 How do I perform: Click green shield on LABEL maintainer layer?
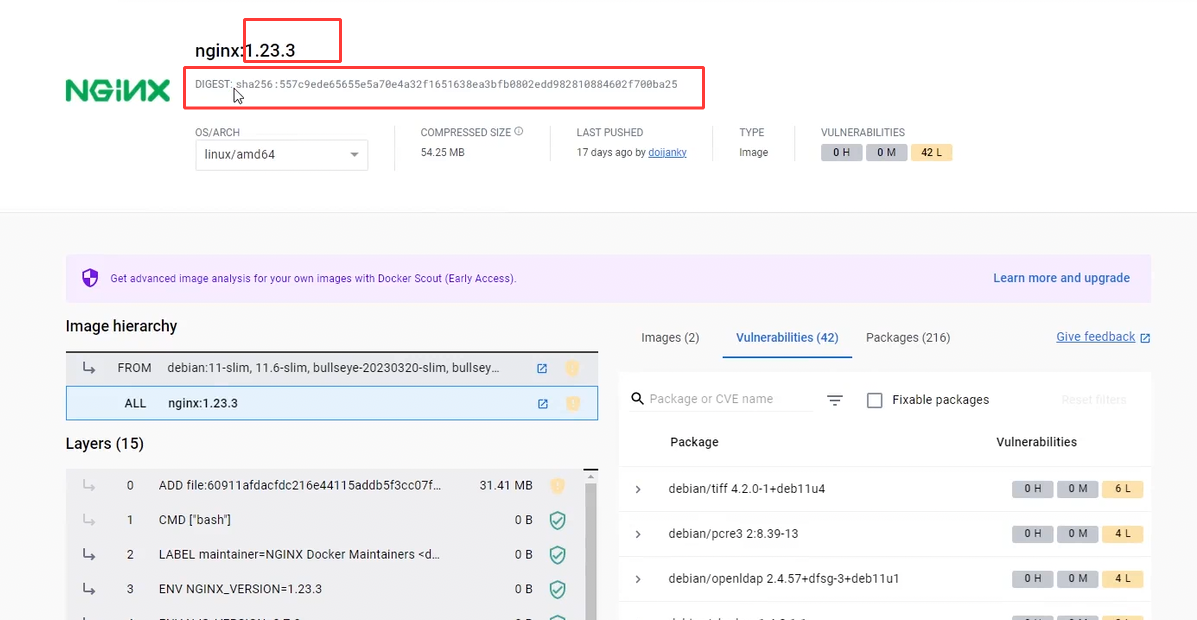coord(557,555)
